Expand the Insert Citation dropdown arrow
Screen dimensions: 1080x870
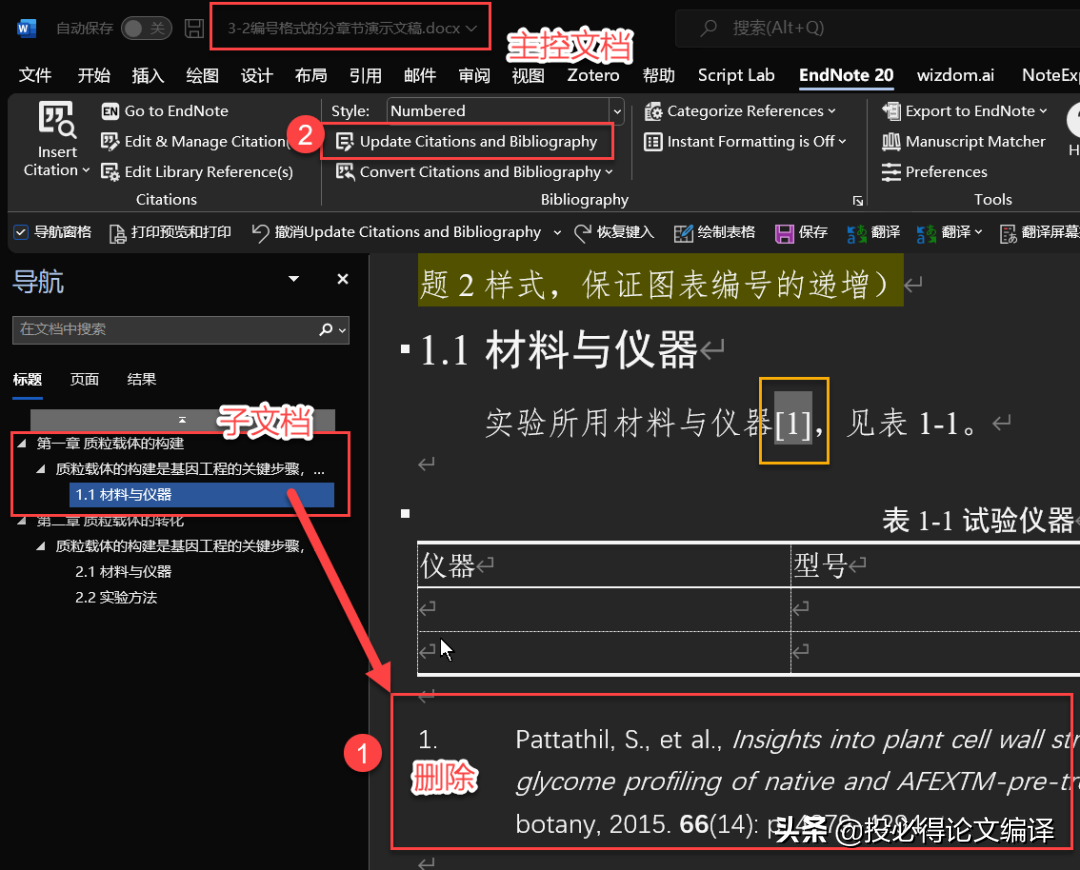[86, 170]
